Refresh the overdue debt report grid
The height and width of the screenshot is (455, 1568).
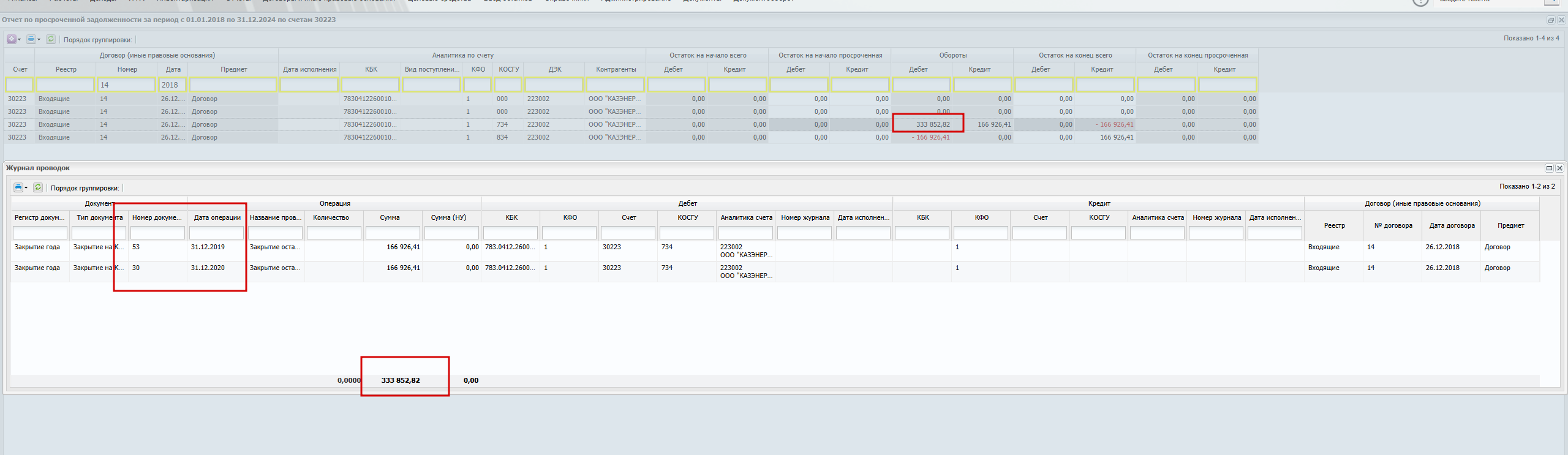tap(51, 39)
